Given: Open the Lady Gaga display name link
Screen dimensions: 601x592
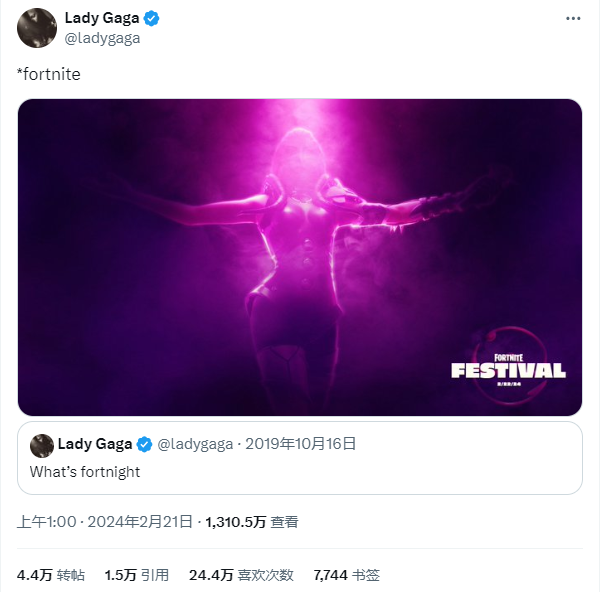Looking at the screenshot, I should coord(102,18).
